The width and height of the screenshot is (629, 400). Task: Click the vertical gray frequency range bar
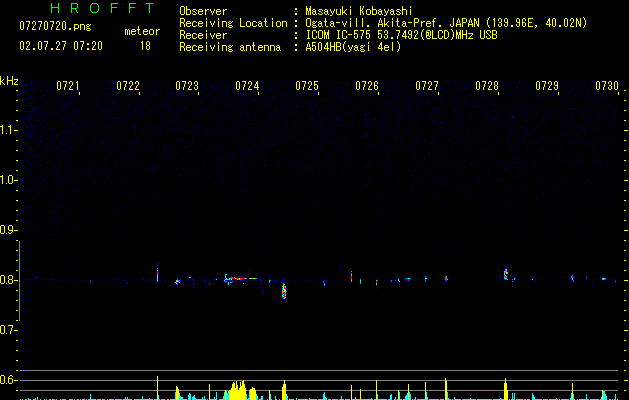pyautogui.click(x=20, y=281)
